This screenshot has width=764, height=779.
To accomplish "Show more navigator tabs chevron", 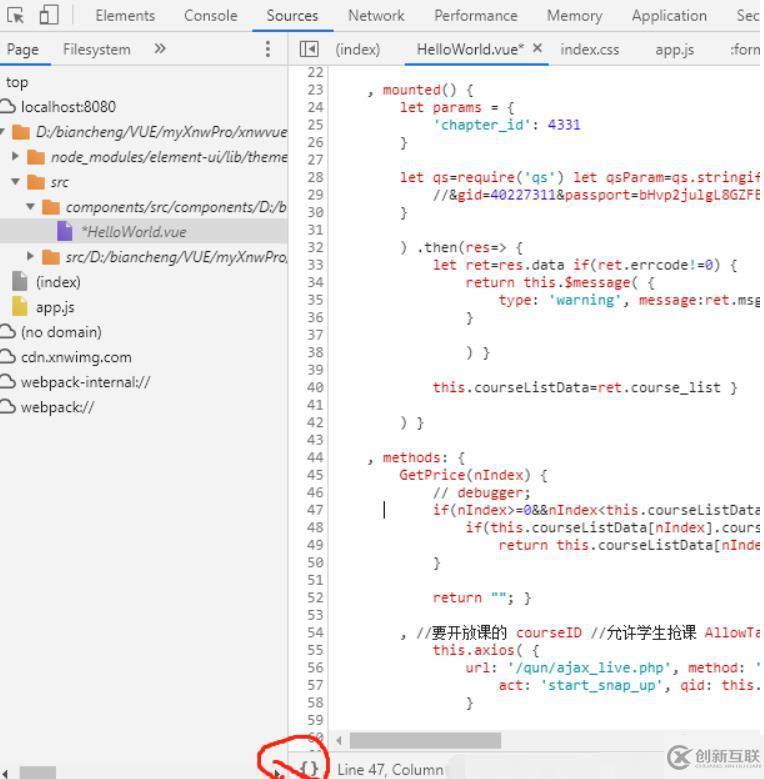I will pyautogui.click(x=160, y=48).
